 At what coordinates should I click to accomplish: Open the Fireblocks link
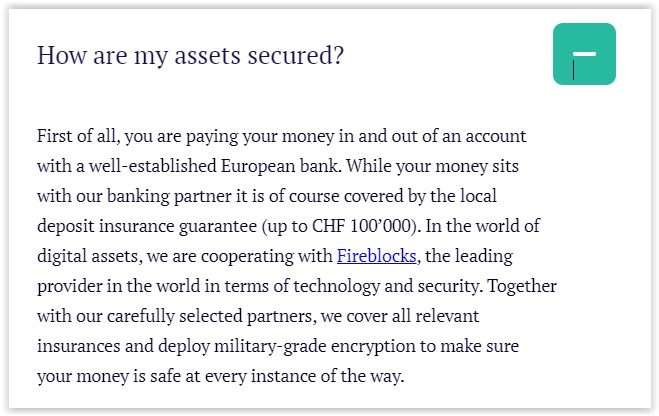coord(376,255)
